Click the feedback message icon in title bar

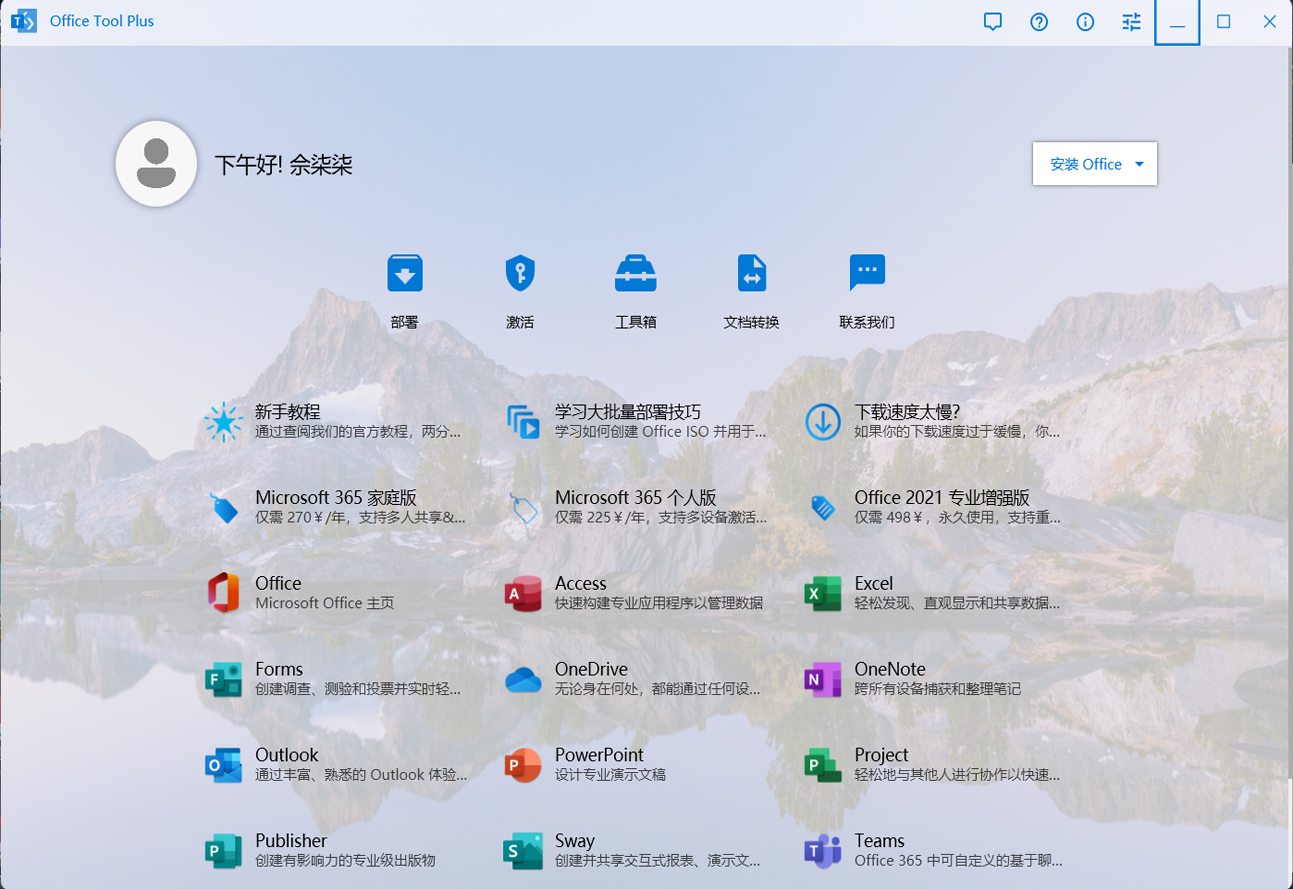(993, 22)
